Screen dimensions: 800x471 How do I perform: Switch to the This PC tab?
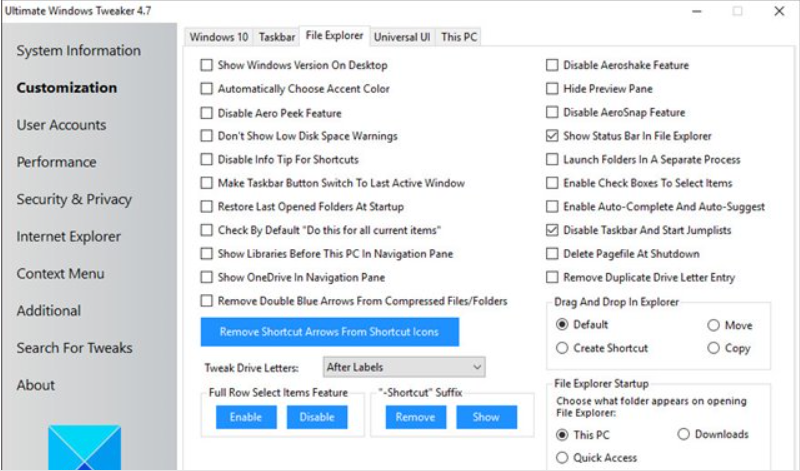[459, 37]
